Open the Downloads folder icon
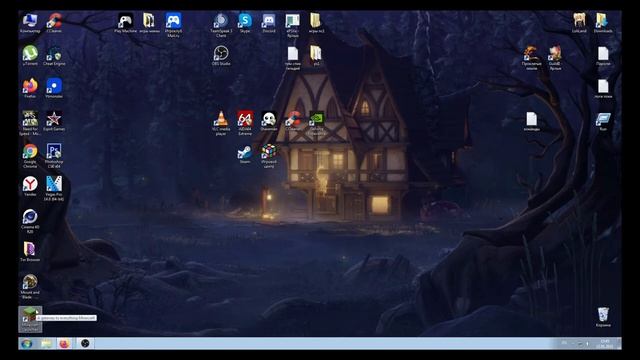 point(603,23)
